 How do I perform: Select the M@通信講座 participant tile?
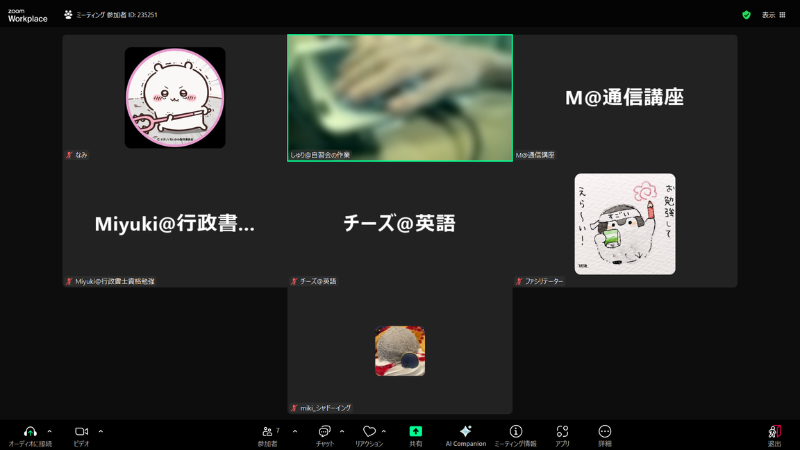pyautogui.click(x=625, y=98)
